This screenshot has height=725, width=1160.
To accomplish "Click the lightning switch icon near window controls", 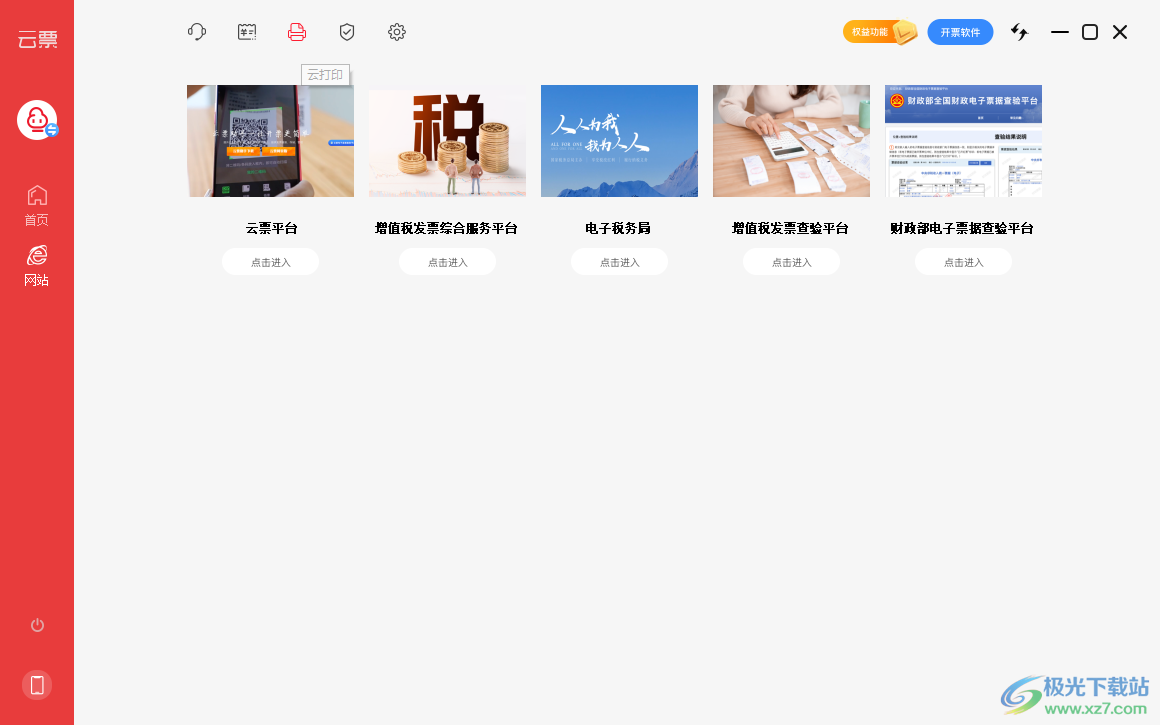I will (x=1019, y=32).
